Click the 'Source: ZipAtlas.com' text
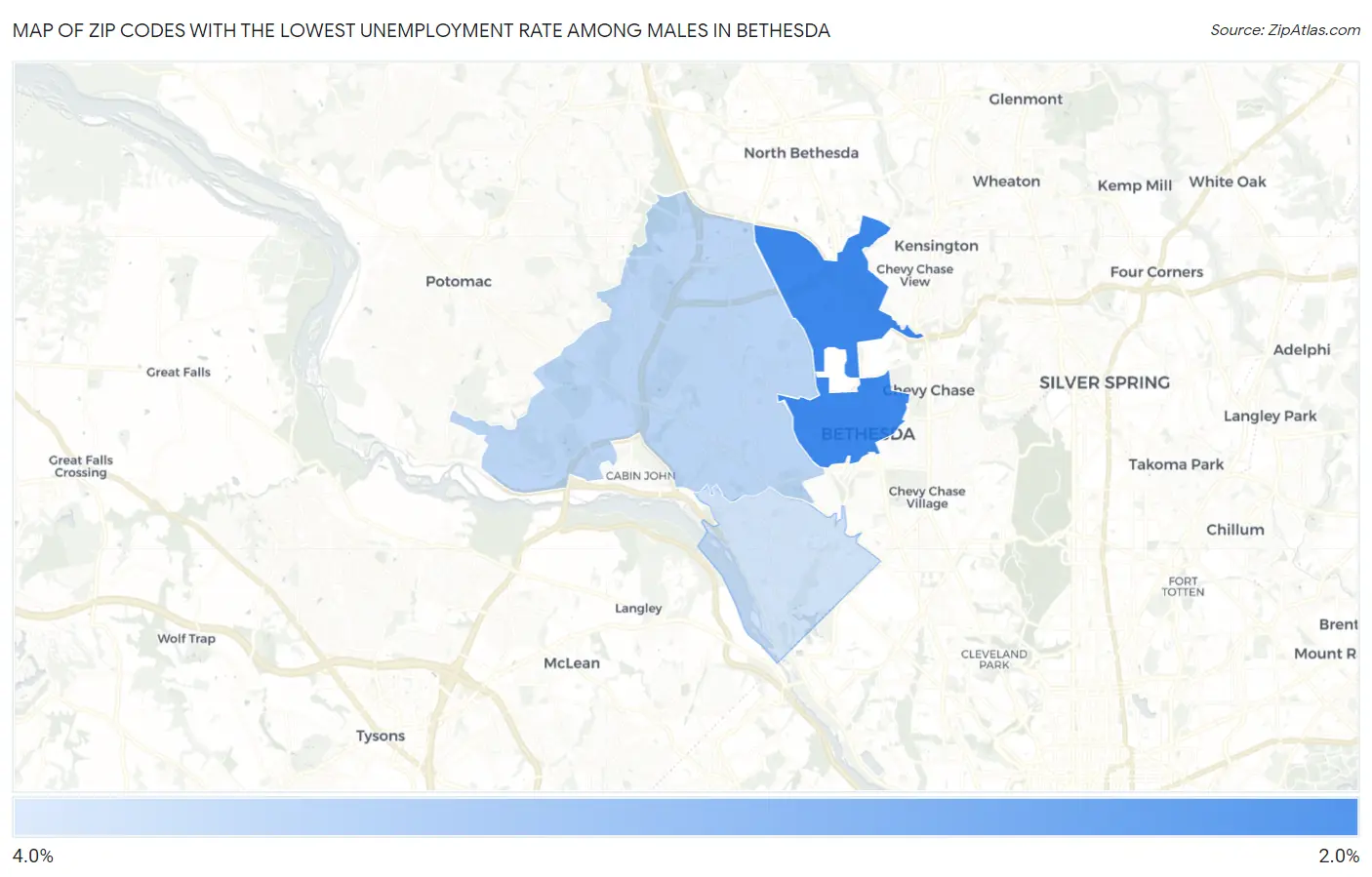Image resolution: width=1372 pixels, height=877 pixels. (1285, 30)
